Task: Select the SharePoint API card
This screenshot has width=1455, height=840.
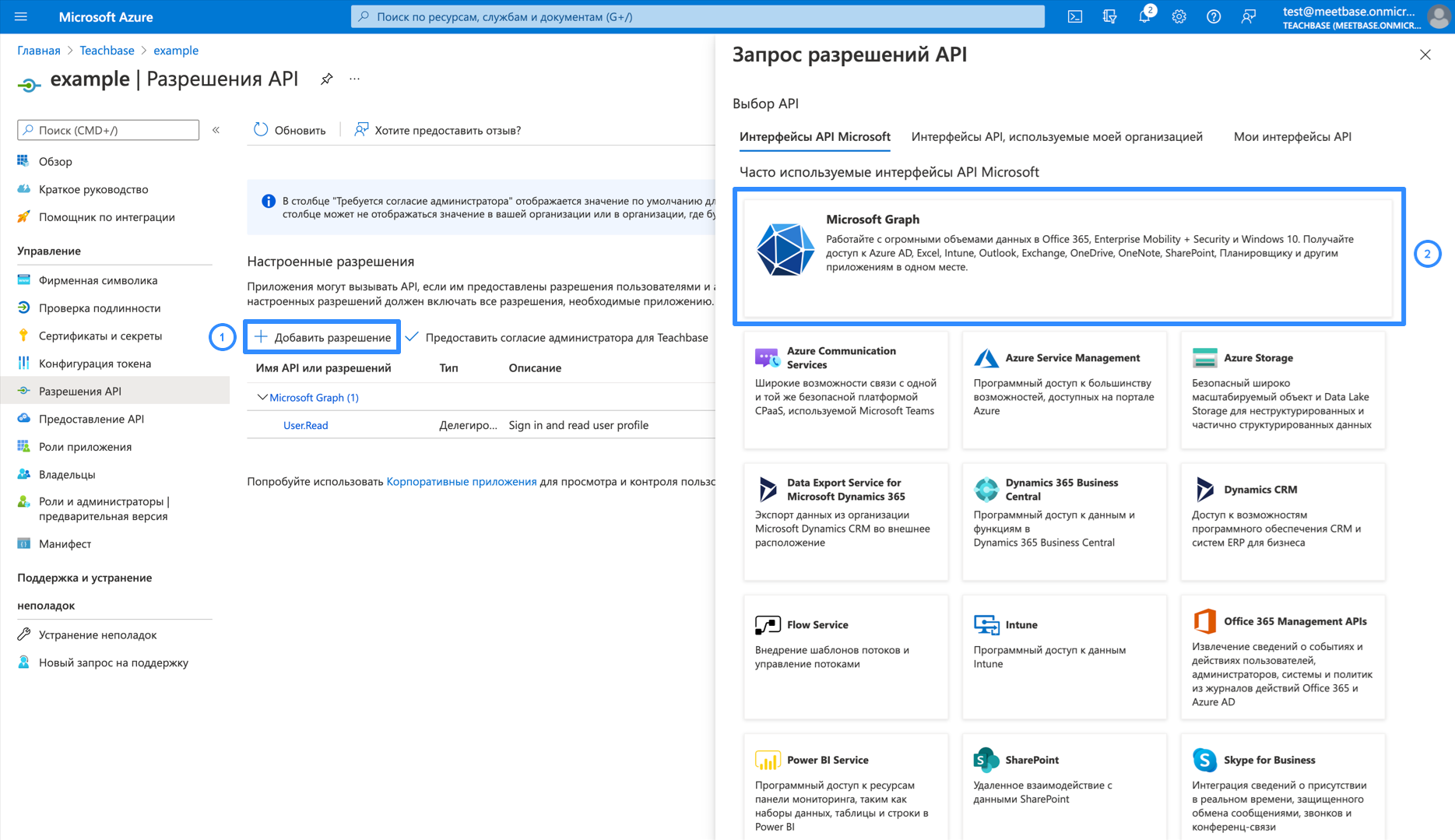Action: [x=1064, y=787]
